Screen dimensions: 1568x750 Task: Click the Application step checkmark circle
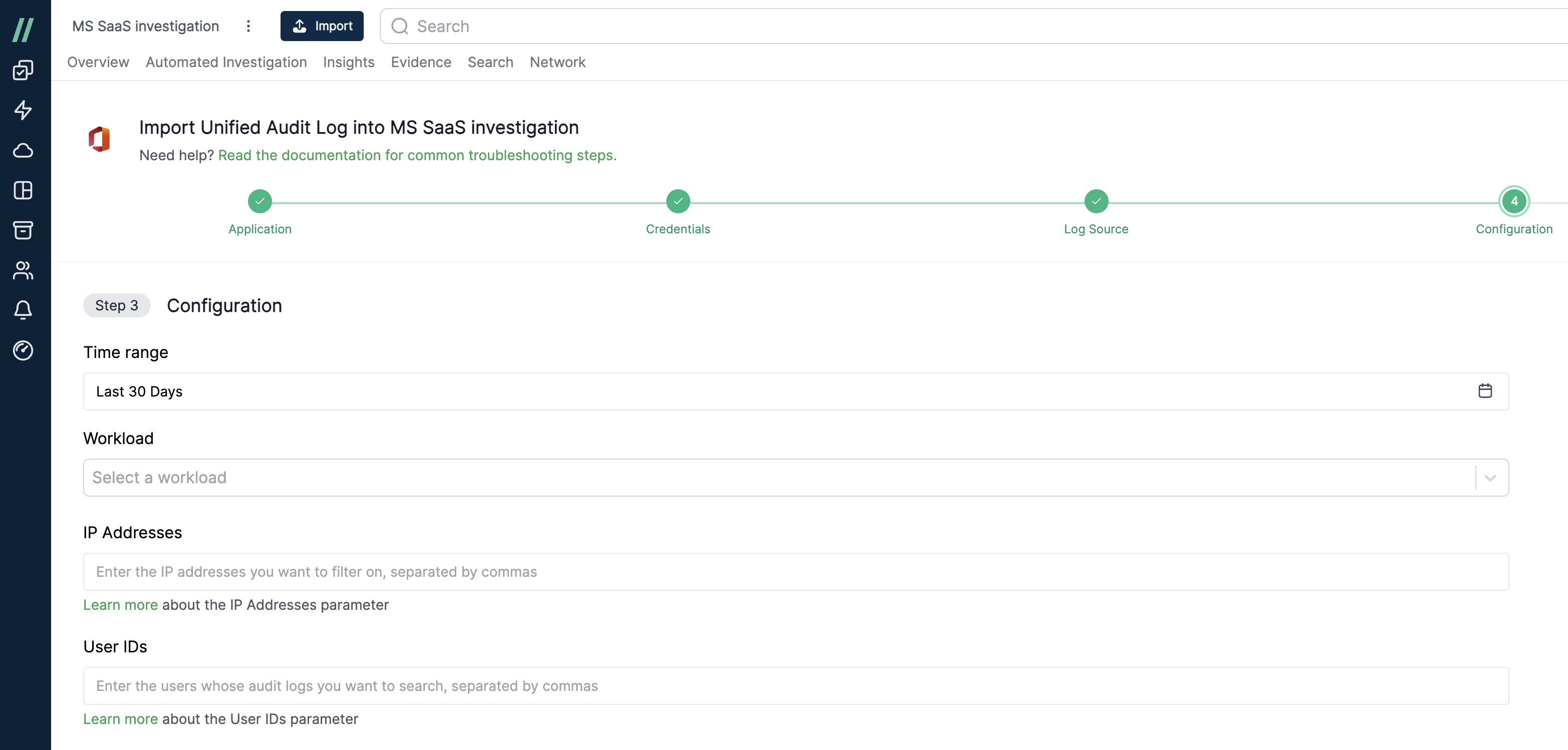click(260, 201)
